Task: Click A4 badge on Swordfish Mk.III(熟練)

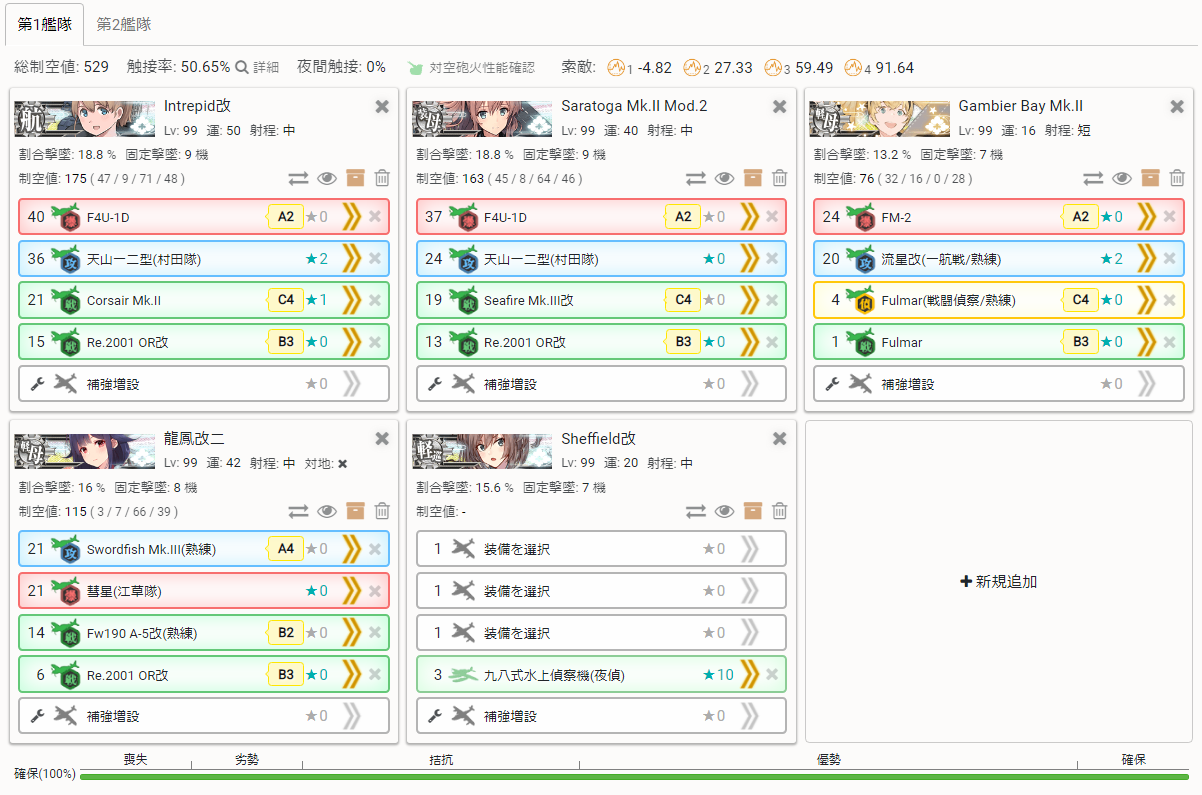Action: [x=285, y=549]
